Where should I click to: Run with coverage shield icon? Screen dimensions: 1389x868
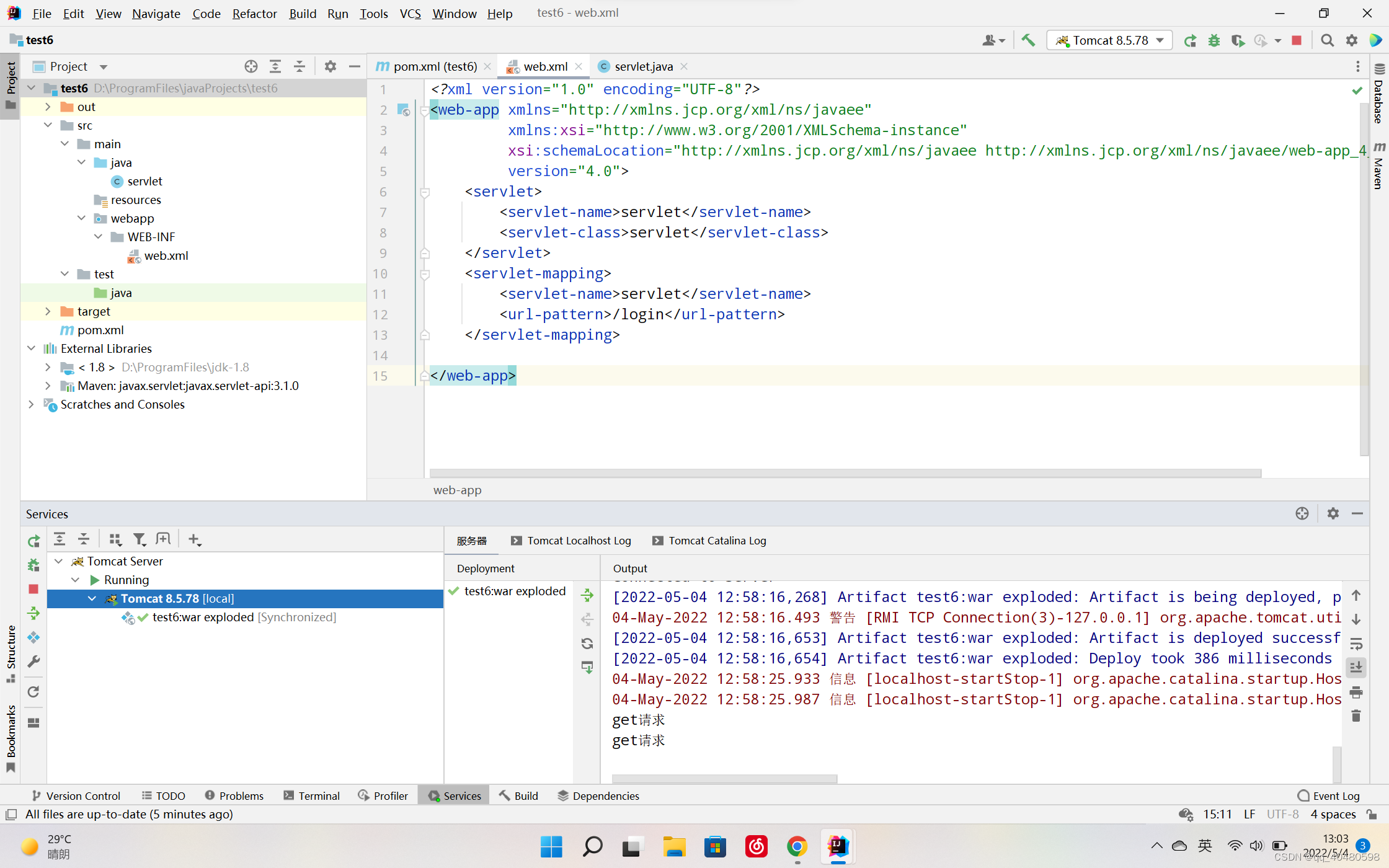coord(1238,40)
